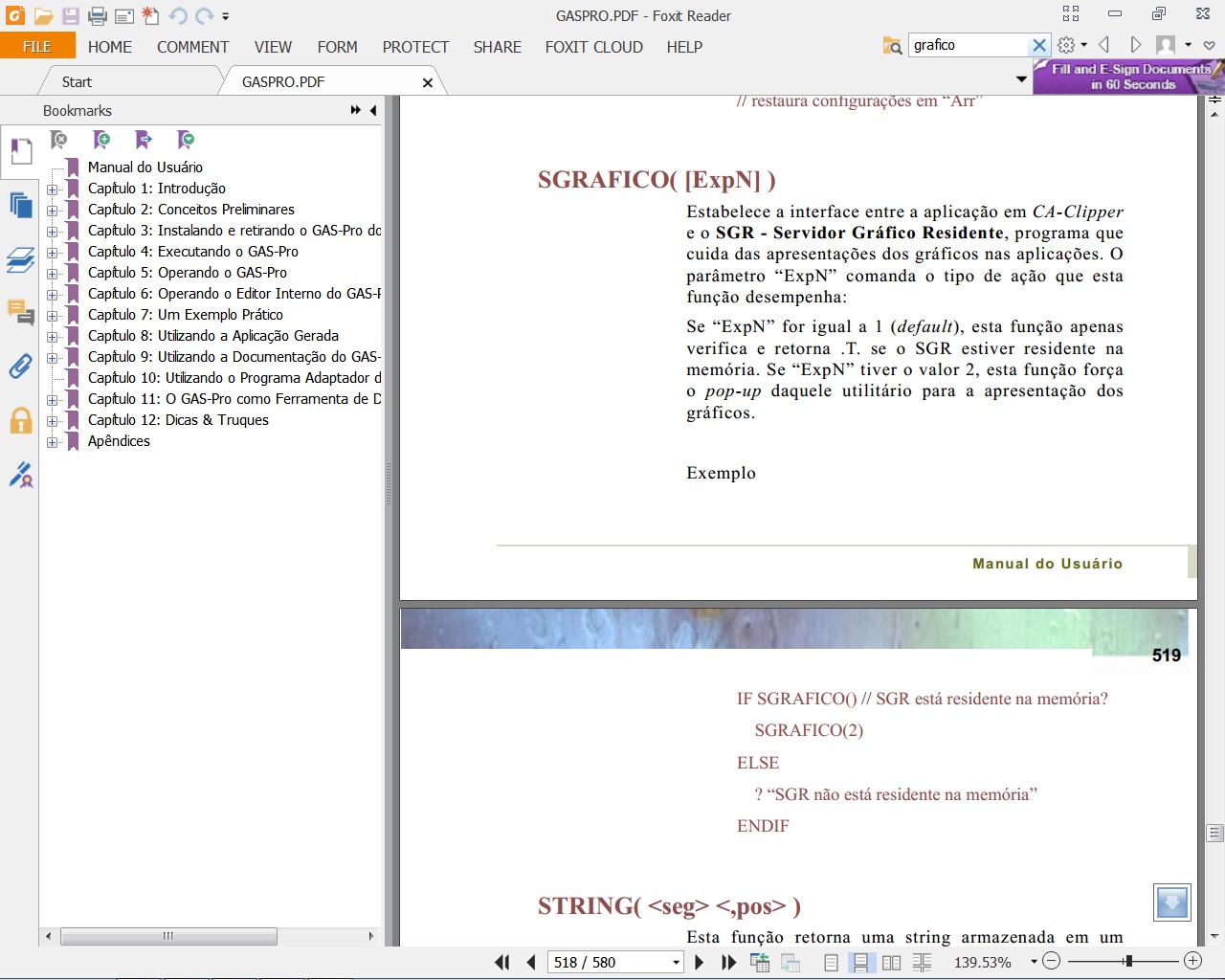Click the zoom in plus button
1225x980 pixels.
tap(1192, 961)
